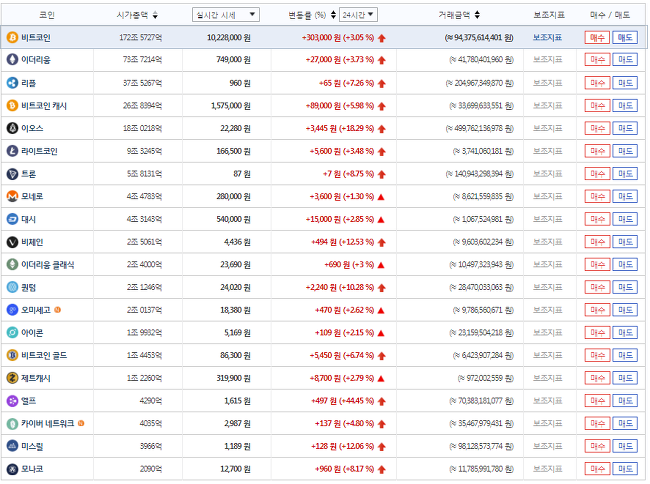Image resolution: width=650 pixels, height=484 pixels.
Task: Click the 거래금액 column header text
Action: pyautogui.click(x=454, y=15)
